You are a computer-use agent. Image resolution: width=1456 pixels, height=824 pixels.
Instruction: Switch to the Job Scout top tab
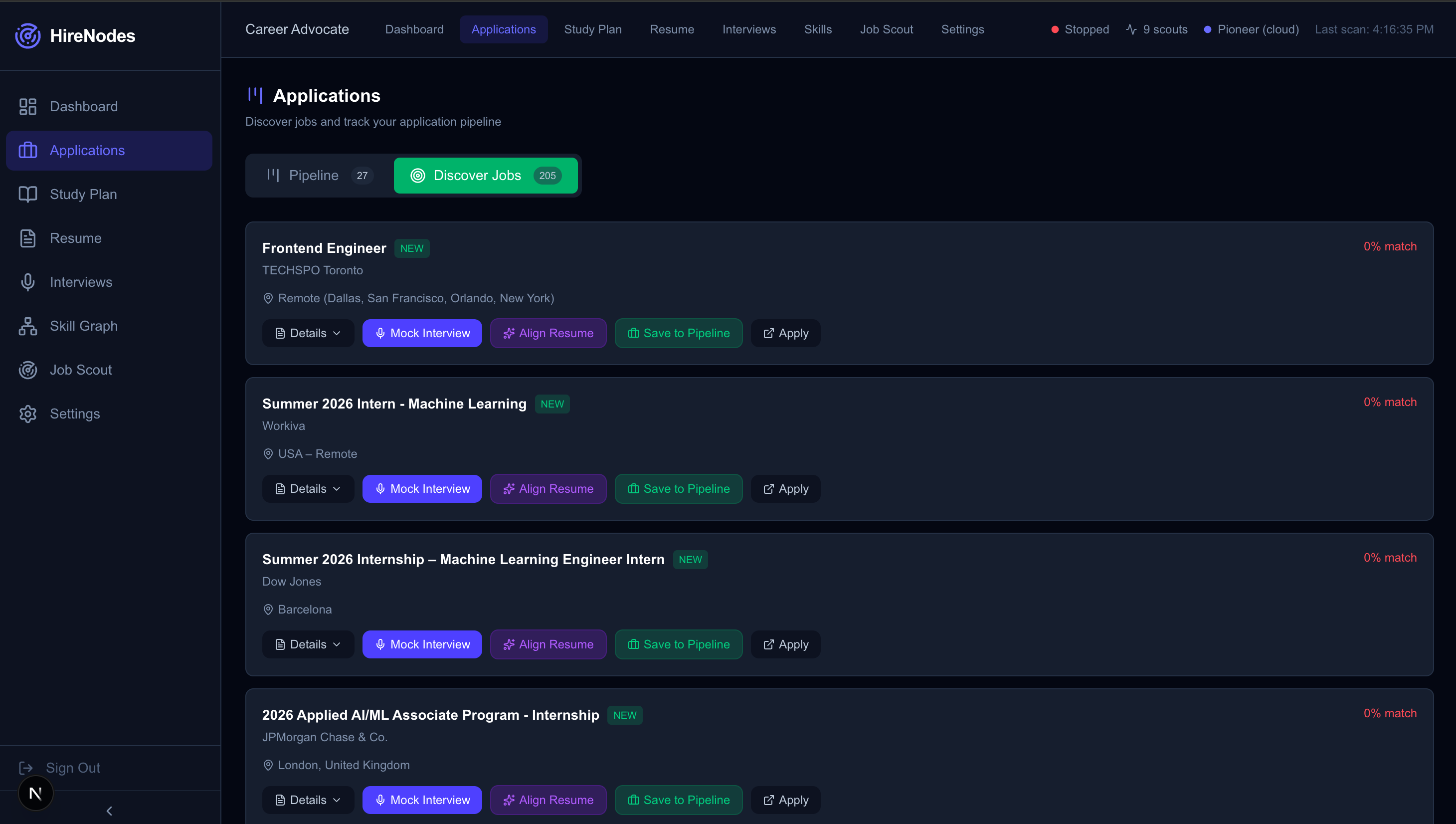click(x=886, y=29)
